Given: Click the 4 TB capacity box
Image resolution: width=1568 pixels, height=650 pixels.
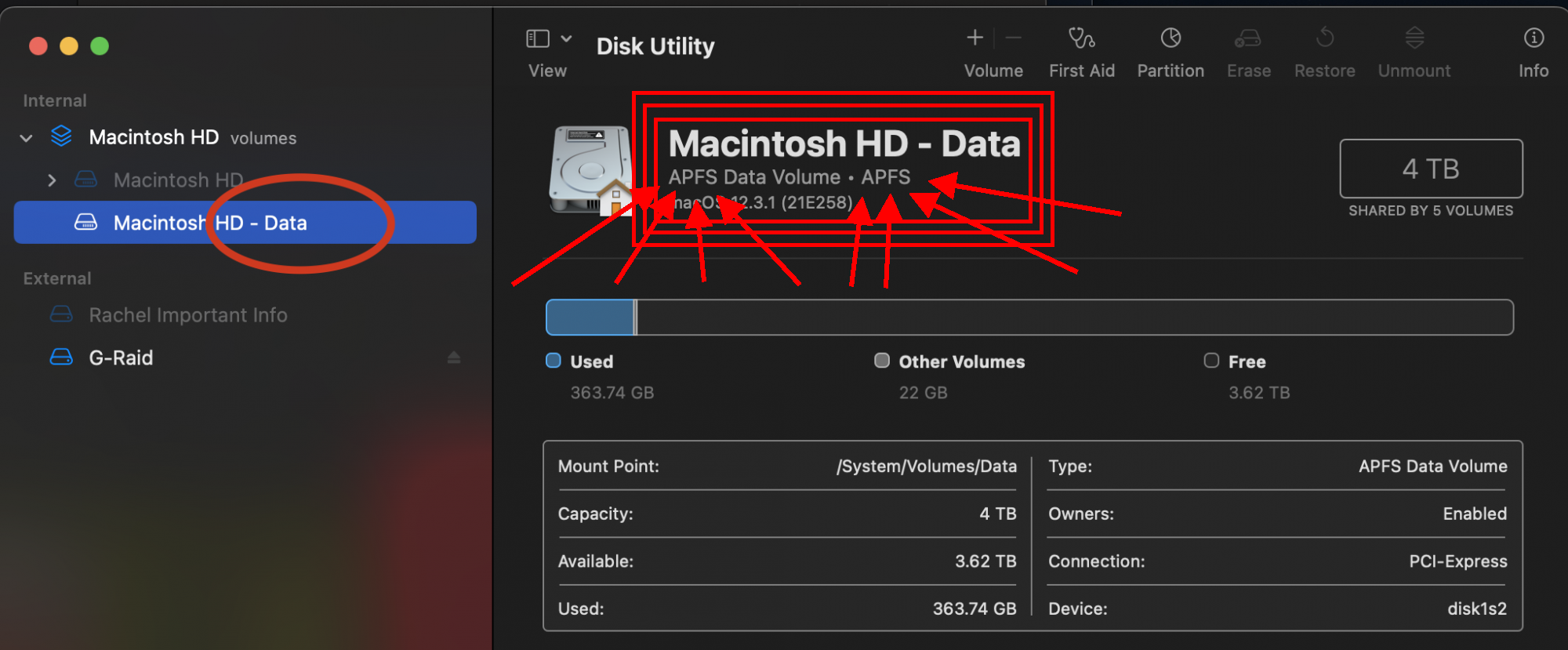Looking at the screenshot, I should pyautogui.click(x=1431, y=169).
